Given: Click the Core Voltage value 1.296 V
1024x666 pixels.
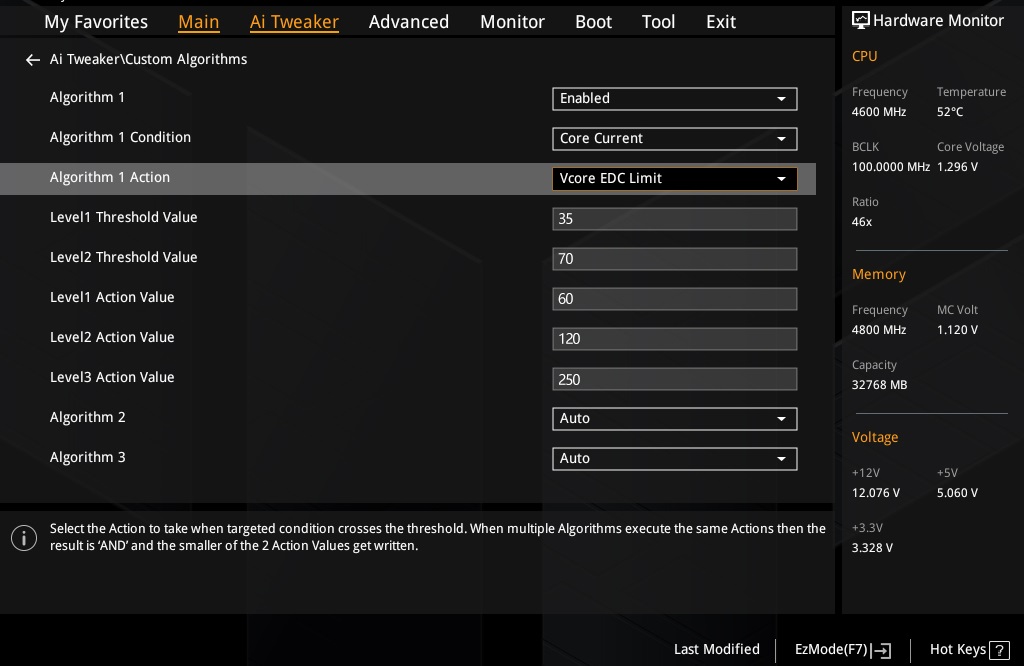Looking at the screenshot, I should pos(957,167).
